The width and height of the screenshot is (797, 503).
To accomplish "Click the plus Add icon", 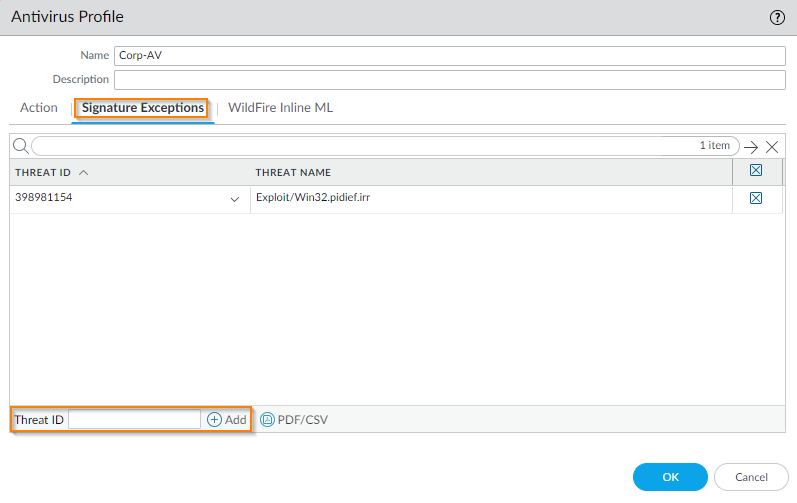I will [x=214, y=420].
